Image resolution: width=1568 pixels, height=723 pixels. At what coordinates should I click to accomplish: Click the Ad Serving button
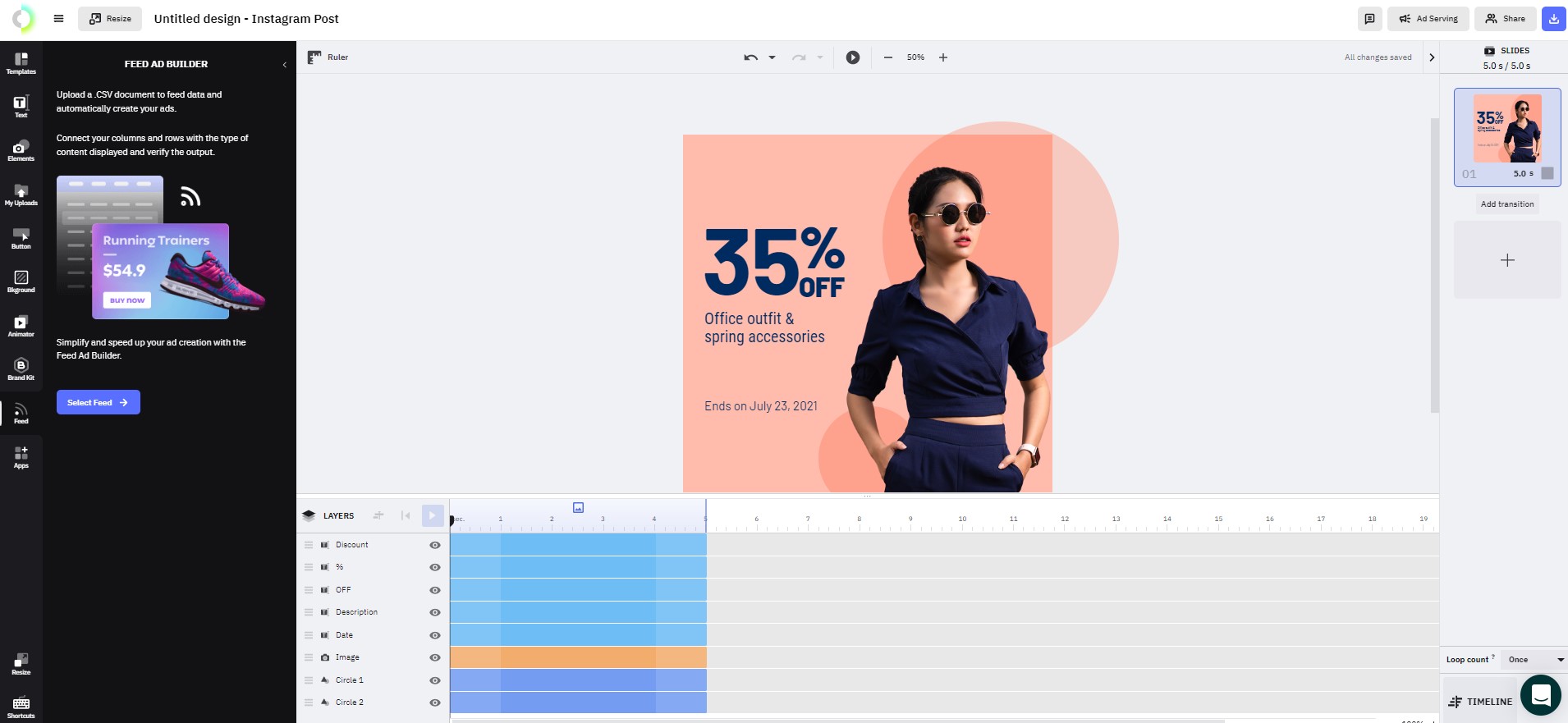click(x=1428, y=19)
